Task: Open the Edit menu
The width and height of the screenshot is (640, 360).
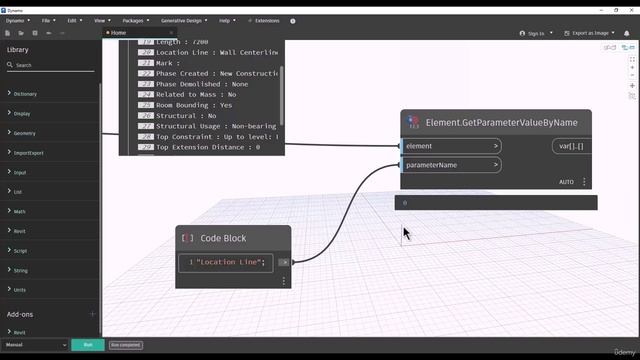Action: (75, 20)
